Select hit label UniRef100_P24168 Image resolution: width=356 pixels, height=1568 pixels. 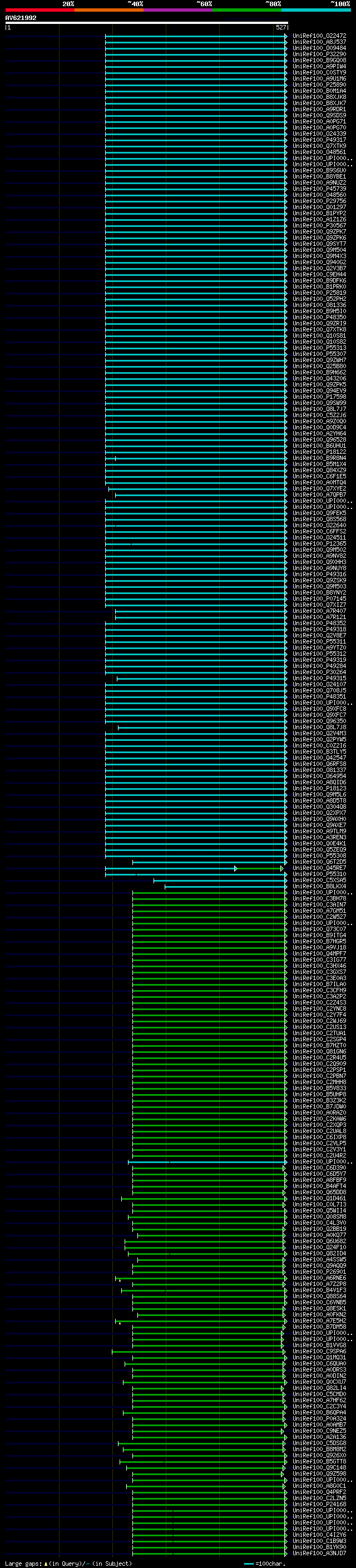(x=319, y=1504)
